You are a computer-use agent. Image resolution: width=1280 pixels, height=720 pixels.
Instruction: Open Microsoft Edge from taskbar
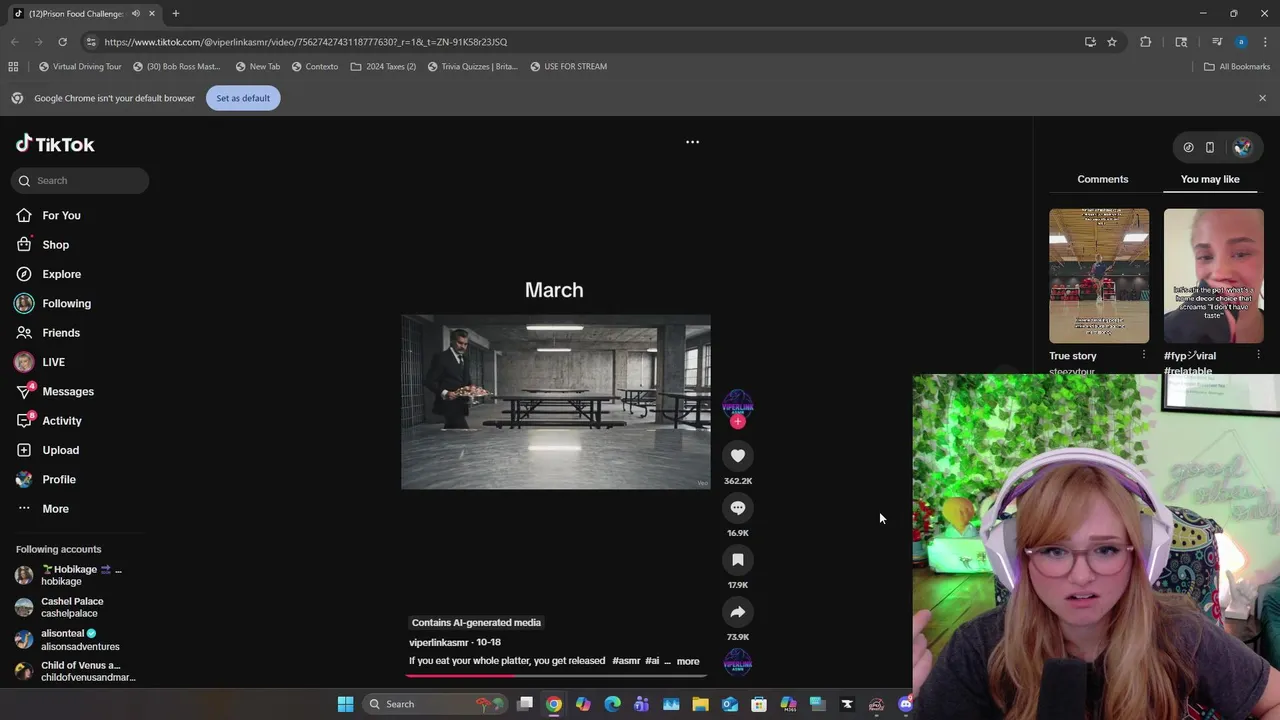(x=612, y=704)
